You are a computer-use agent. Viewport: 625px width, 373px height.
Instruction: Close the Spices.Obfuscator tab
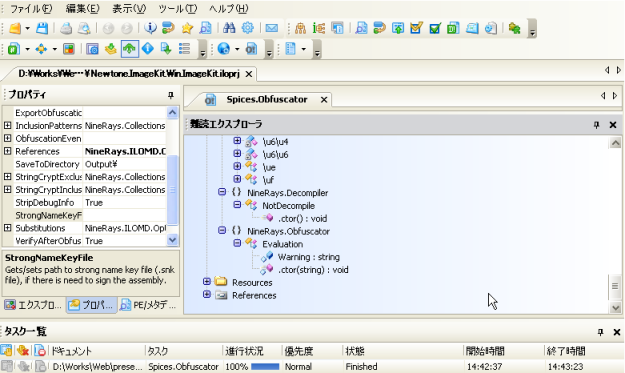[324, 100]
